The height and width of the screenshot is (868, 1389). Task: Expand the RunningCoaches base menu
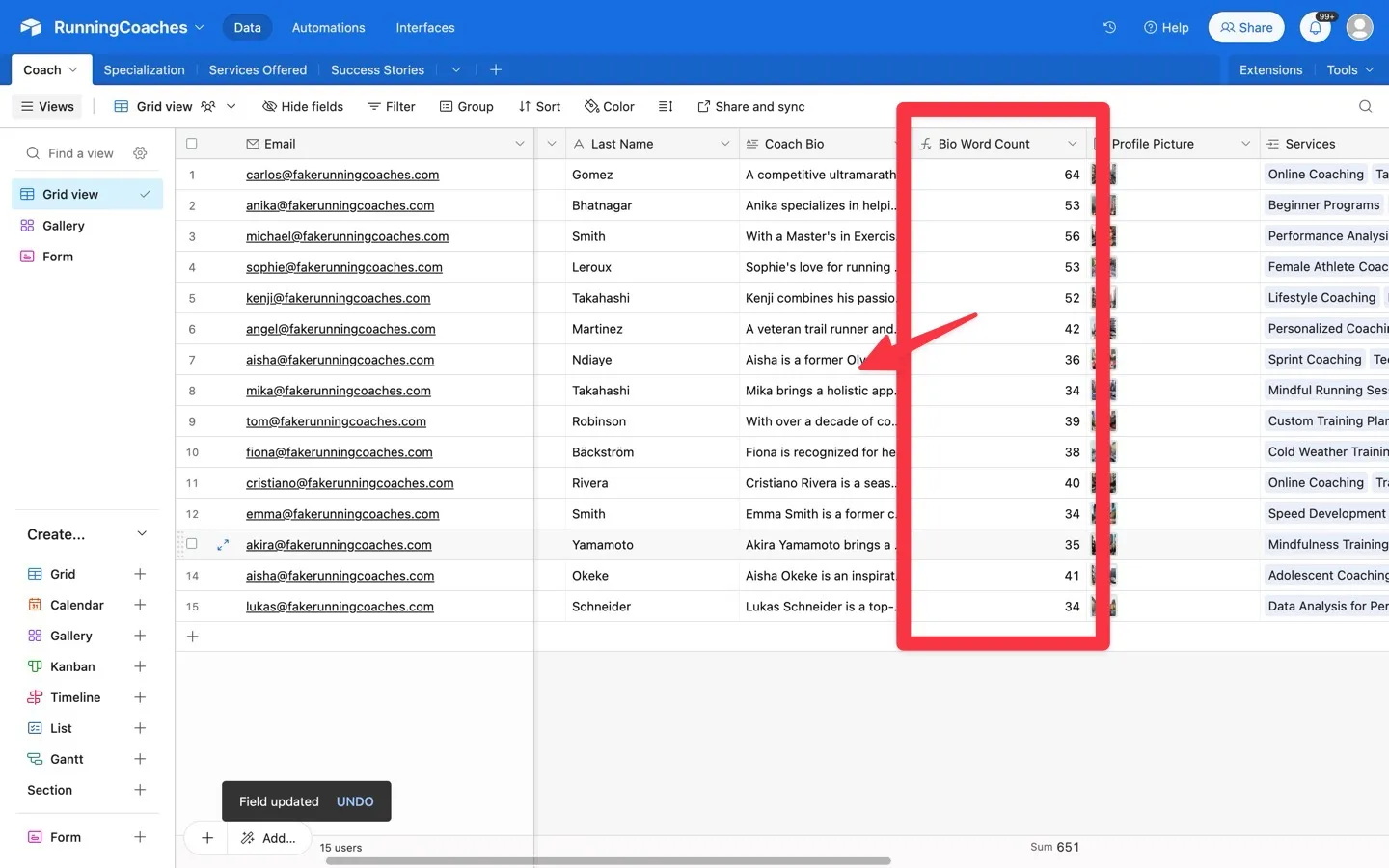pyautogui.click(x=198, y=27)
